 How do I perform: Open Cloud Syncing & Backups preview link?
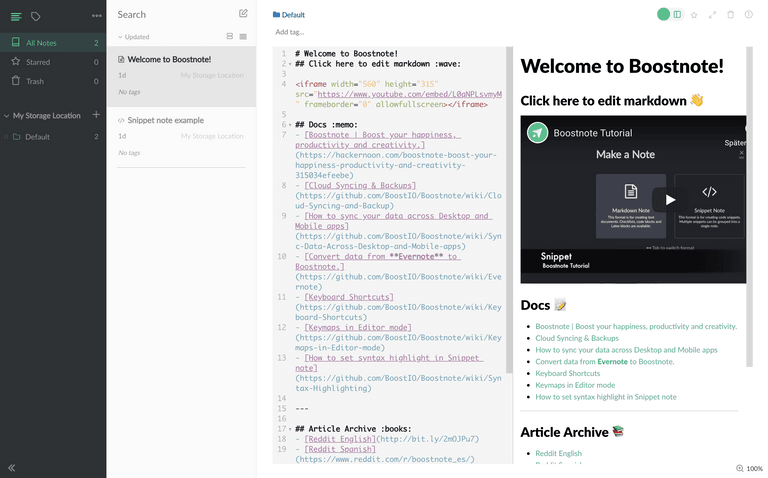pos(577,338)
